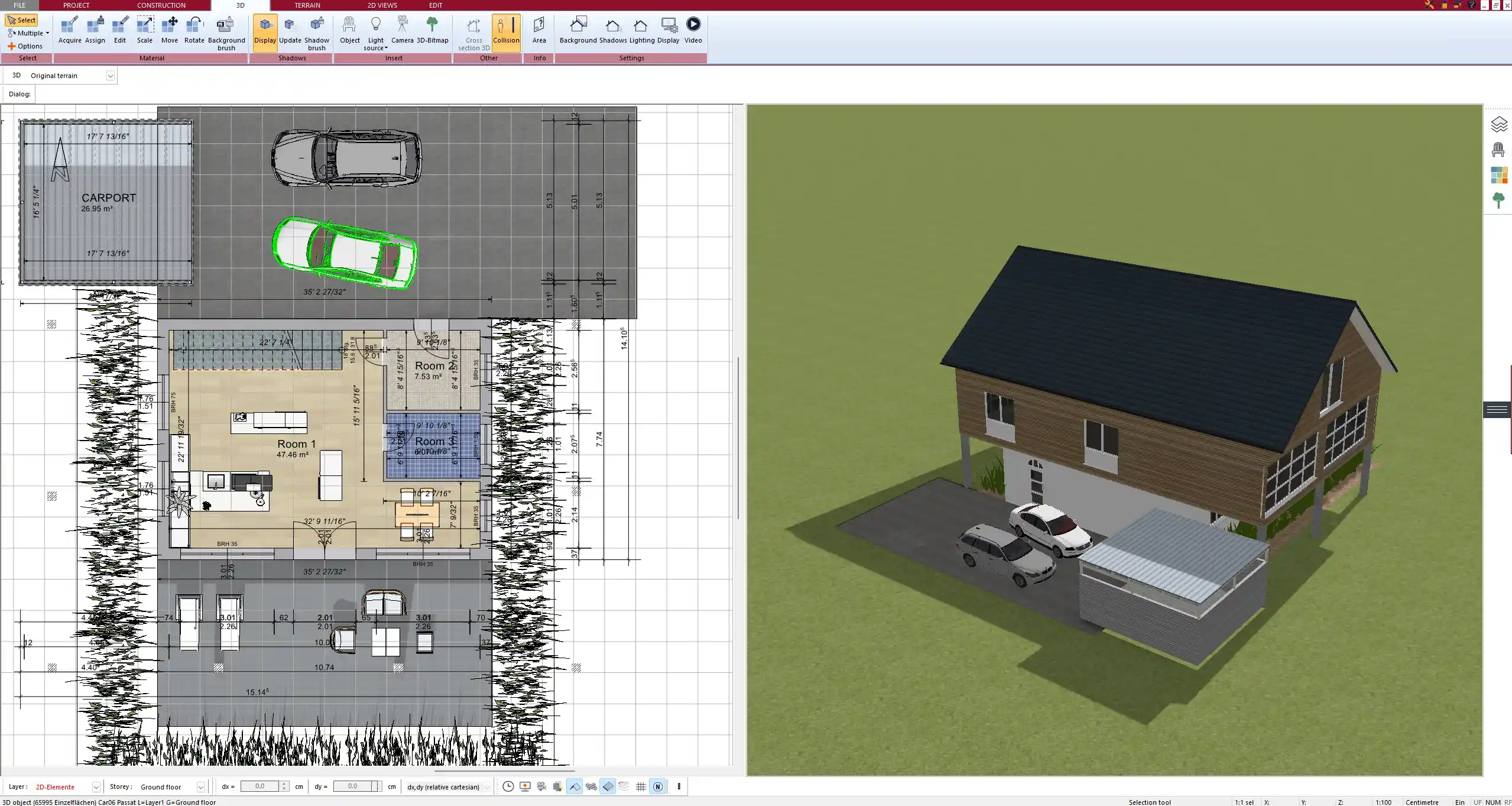Select the Acquire material tool
The width and height of the screenshot is (1512, 806).
coord(70,30)
